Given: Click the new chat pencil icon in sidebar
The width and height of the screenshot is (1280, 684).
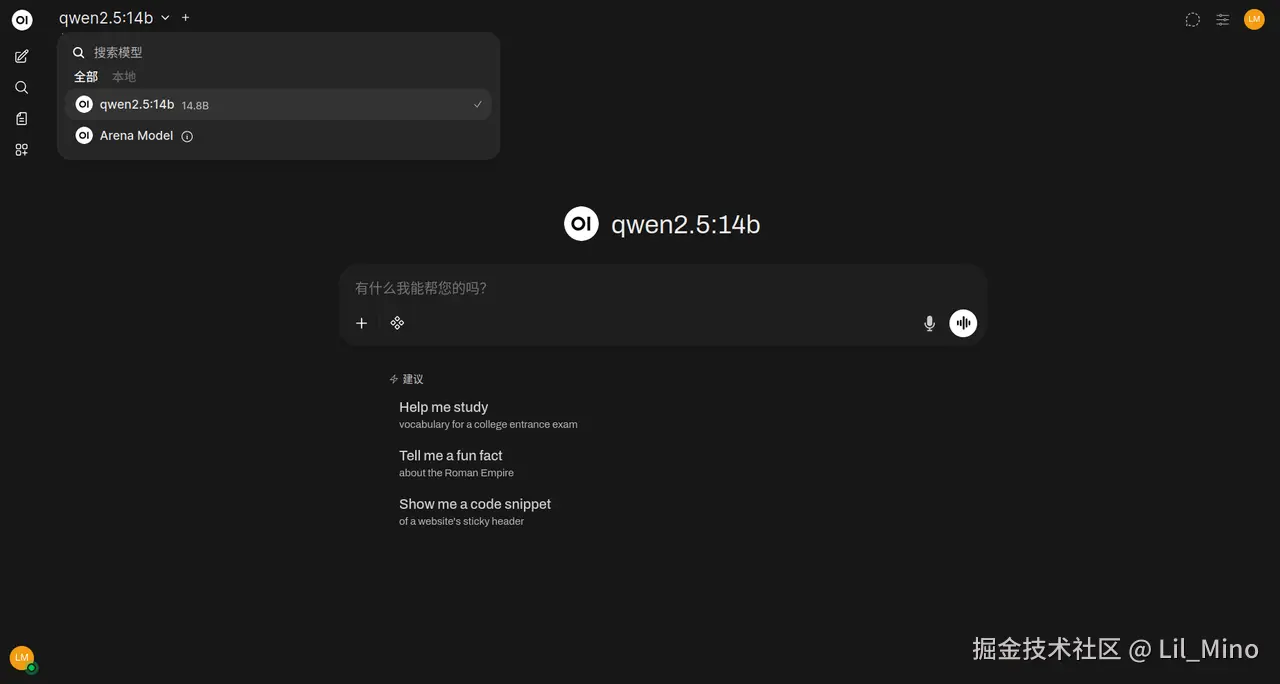Looking at the screenshot, I should 22,56.
